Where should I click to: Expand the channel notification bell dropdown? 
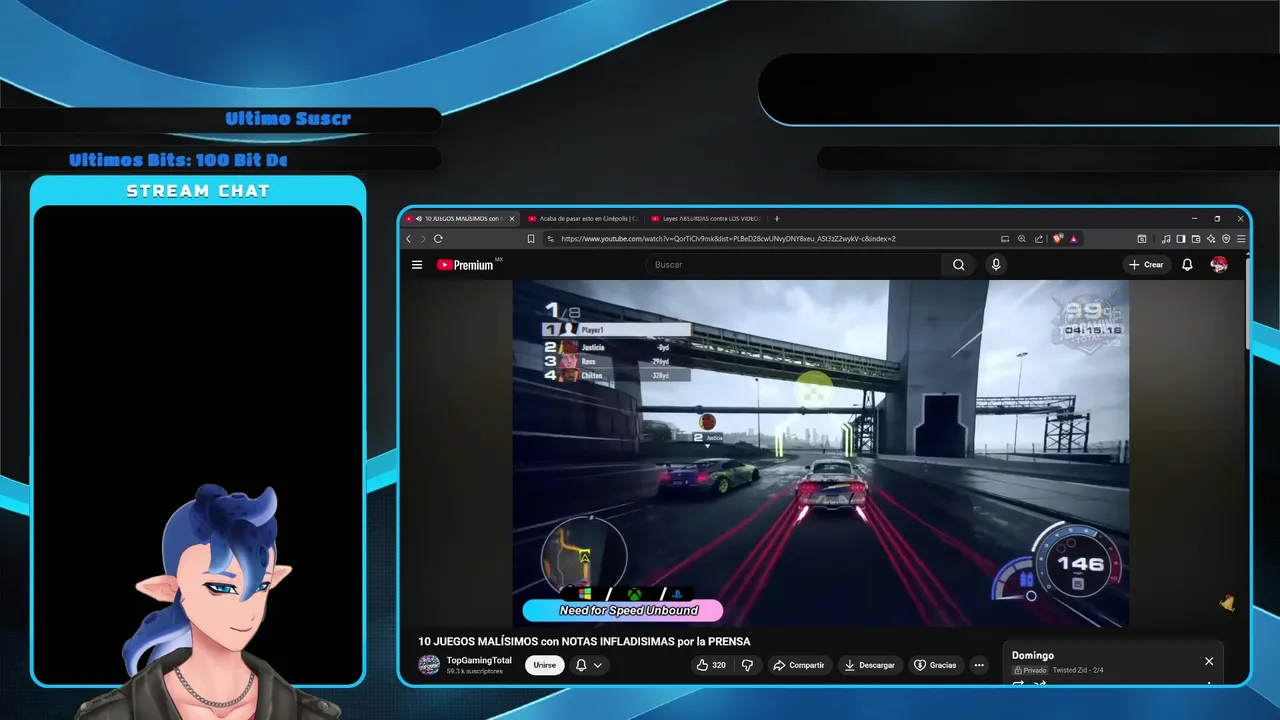[x=588, y=665]
